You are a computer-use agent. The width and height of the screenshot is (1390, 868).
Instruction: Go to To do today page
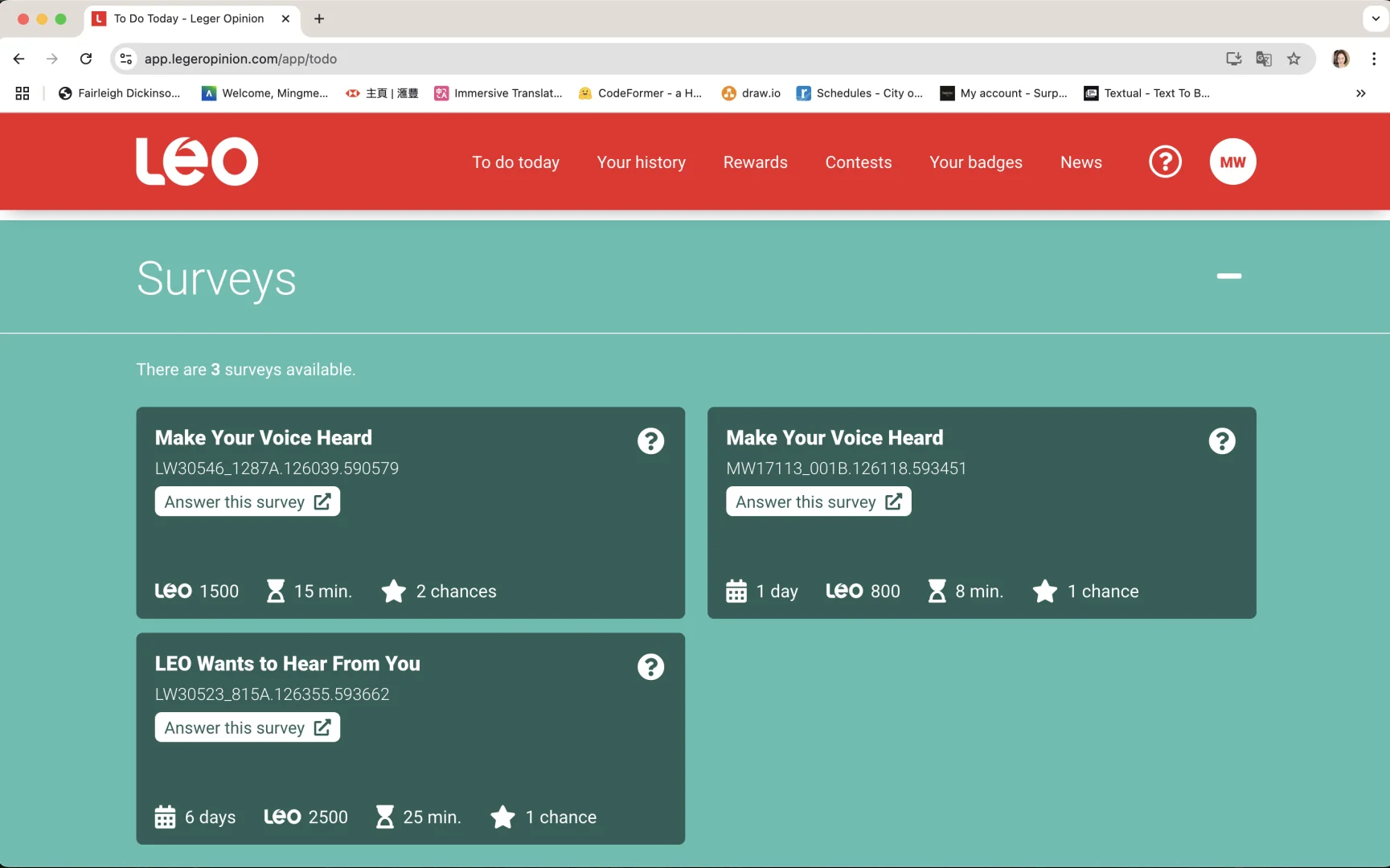click(x=515, y=162)
